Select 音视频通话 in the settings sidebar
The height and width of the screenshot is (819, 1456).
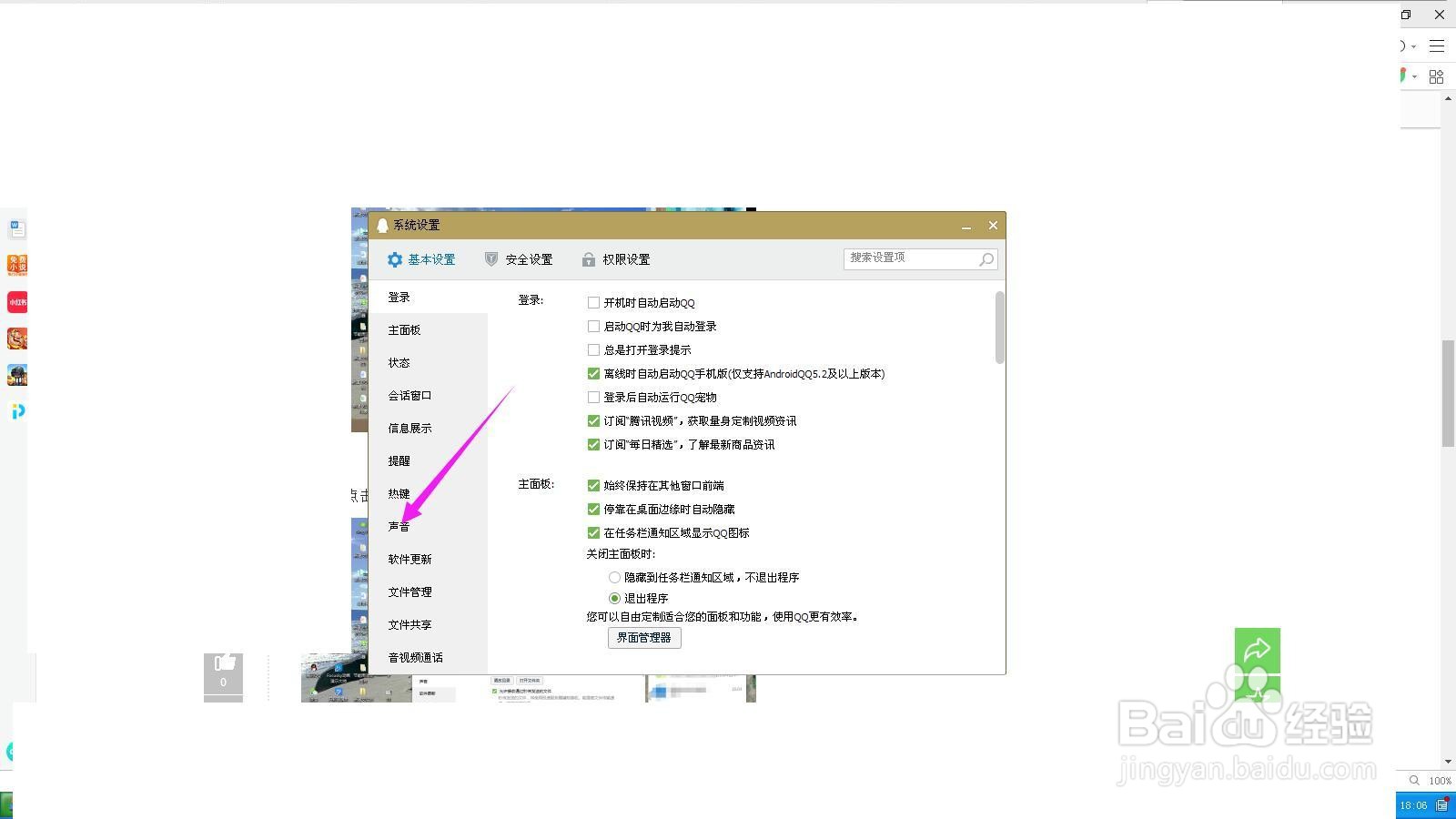pyautogui.click(x=428, y=658)
